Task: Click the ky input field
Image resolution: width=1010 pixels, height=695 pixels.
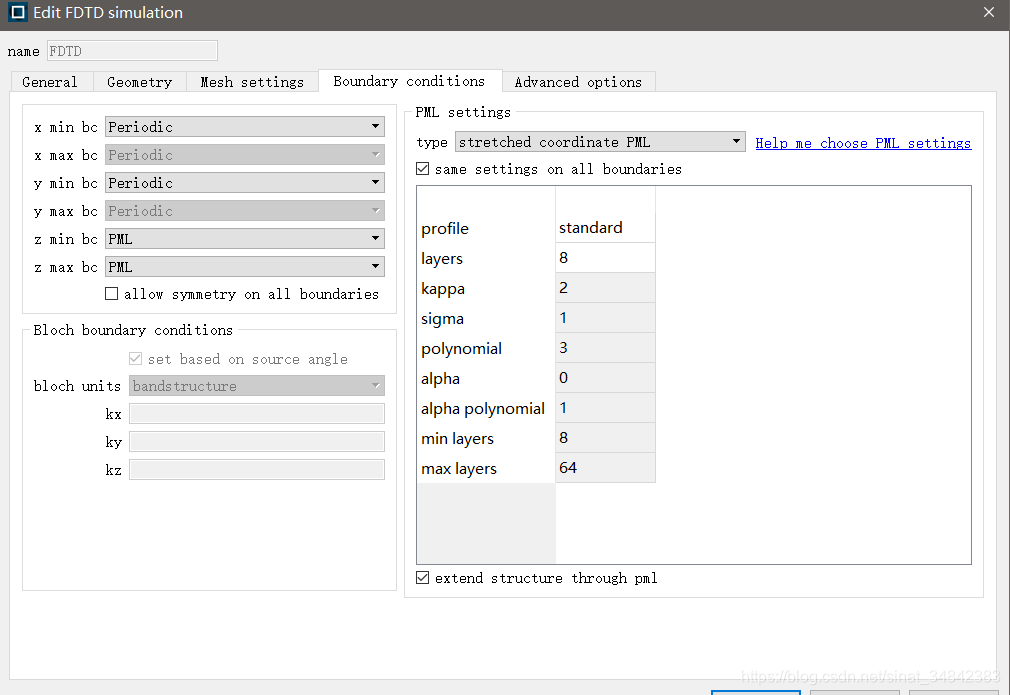Action: point(257,441)
